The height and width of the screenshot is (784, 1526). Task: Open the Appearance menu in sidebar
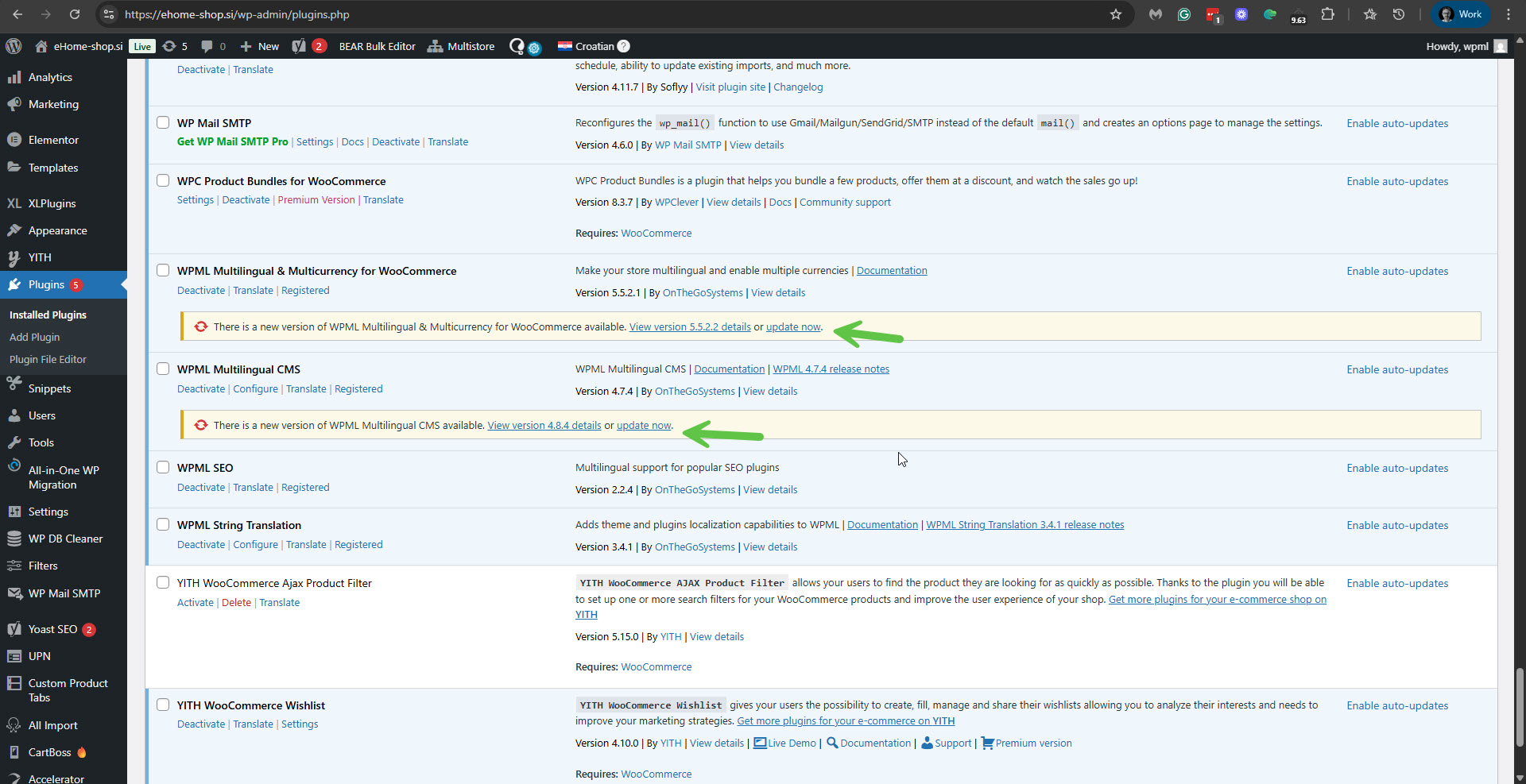(57, 230)
